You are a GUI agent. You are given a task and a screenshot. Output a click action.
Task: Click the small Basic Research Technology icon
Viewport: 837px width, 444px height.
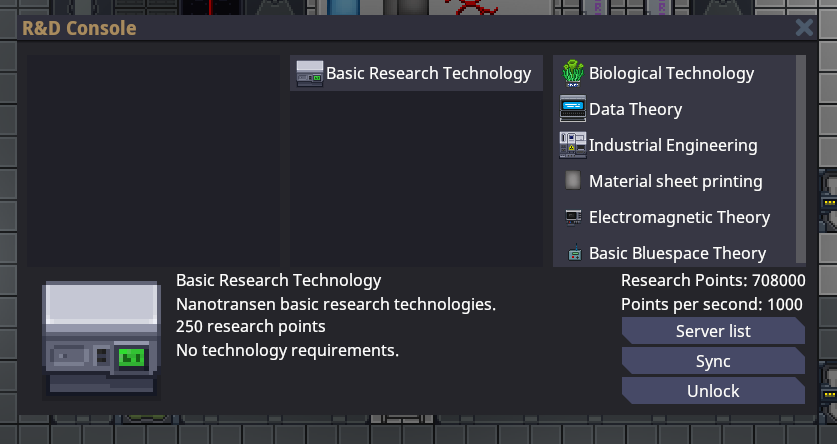point(310,73)
